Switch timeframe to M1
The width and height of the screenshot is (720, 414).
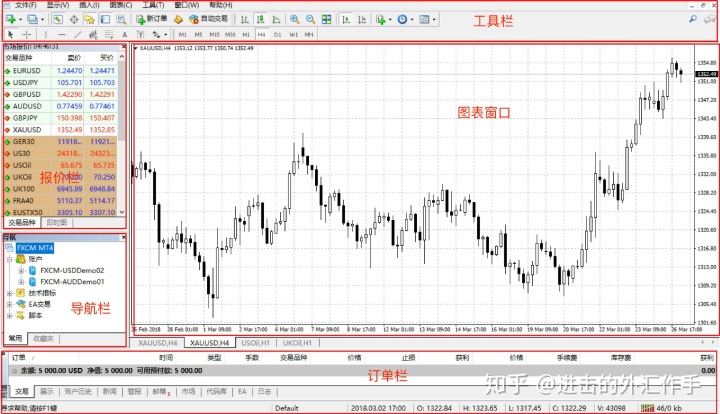(183, 34)
